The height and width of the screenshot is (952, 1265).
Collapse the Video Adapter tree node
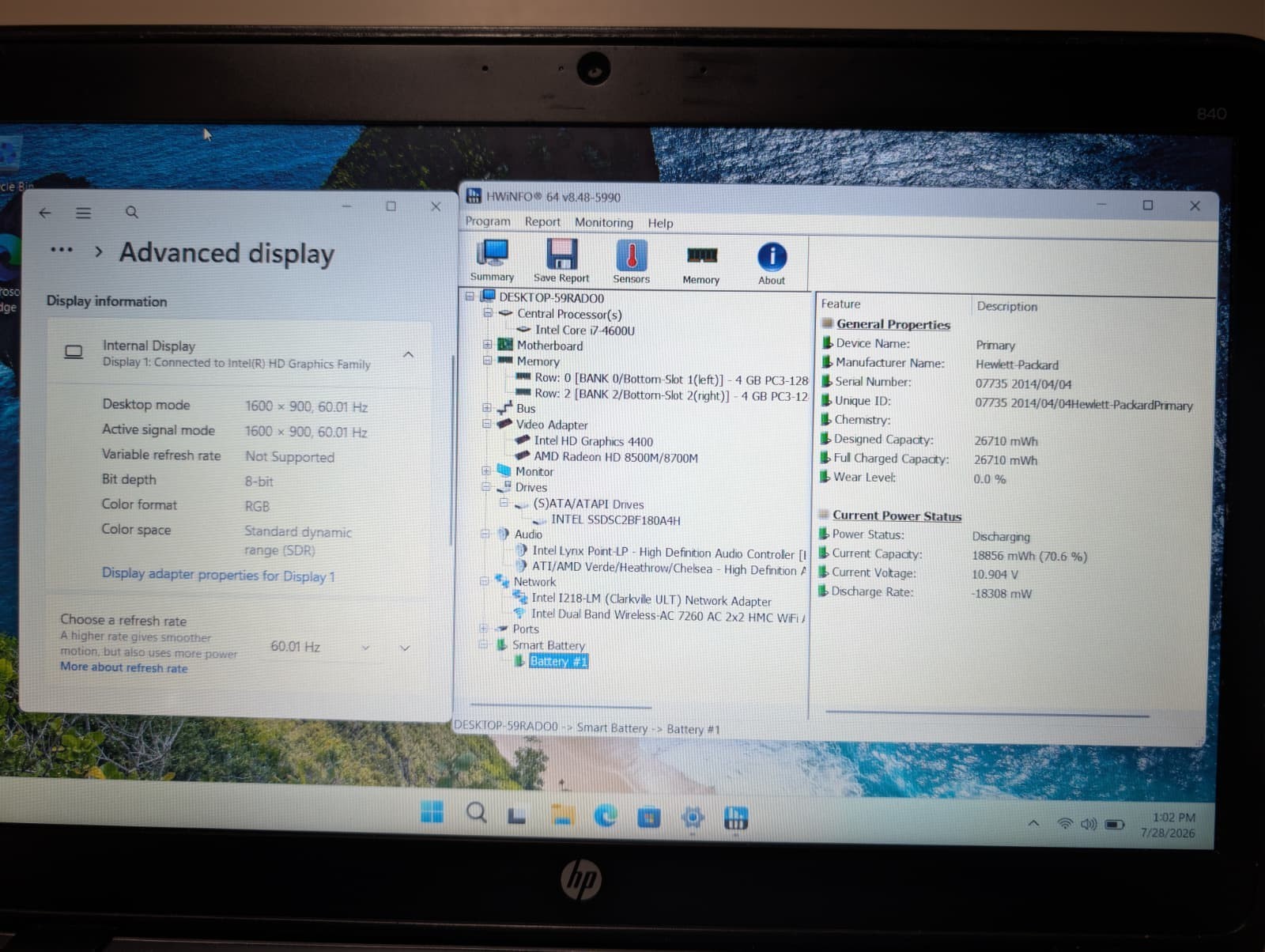487,424
